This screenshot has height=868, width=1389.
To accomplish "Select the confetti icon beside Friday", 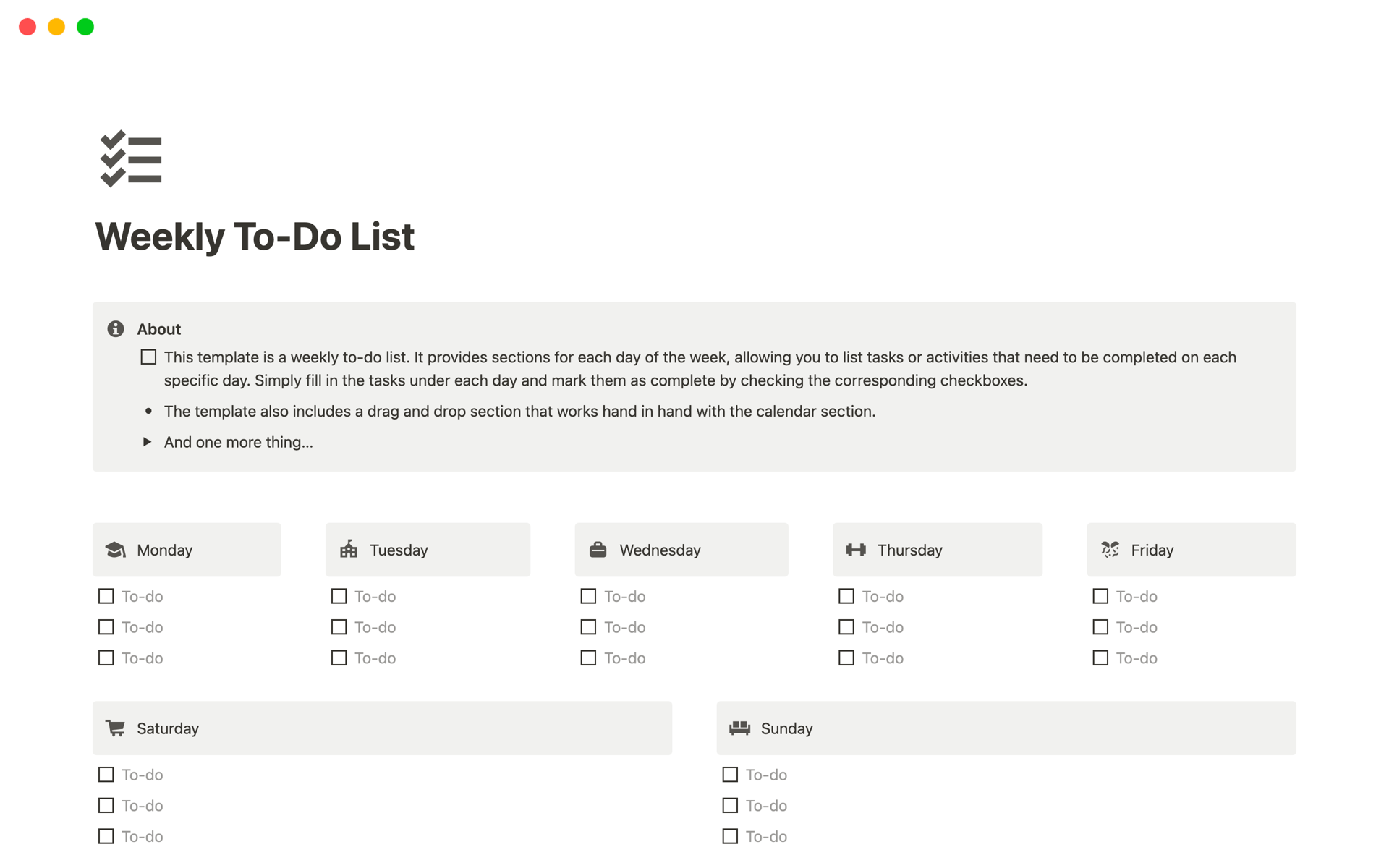I will point(1109,550).
